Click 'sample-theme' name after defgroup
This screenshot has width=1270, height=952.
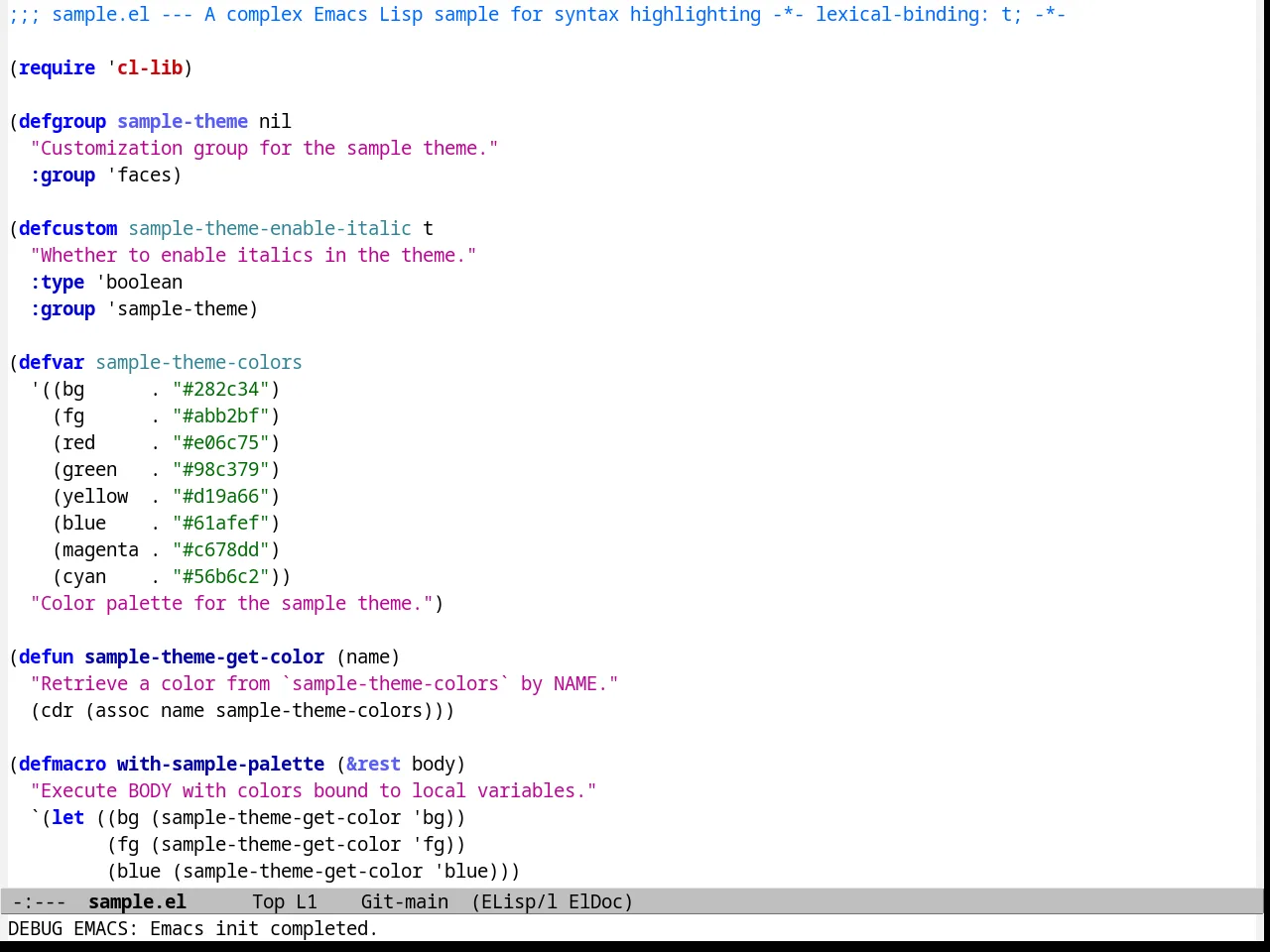(x=183, y=121)
